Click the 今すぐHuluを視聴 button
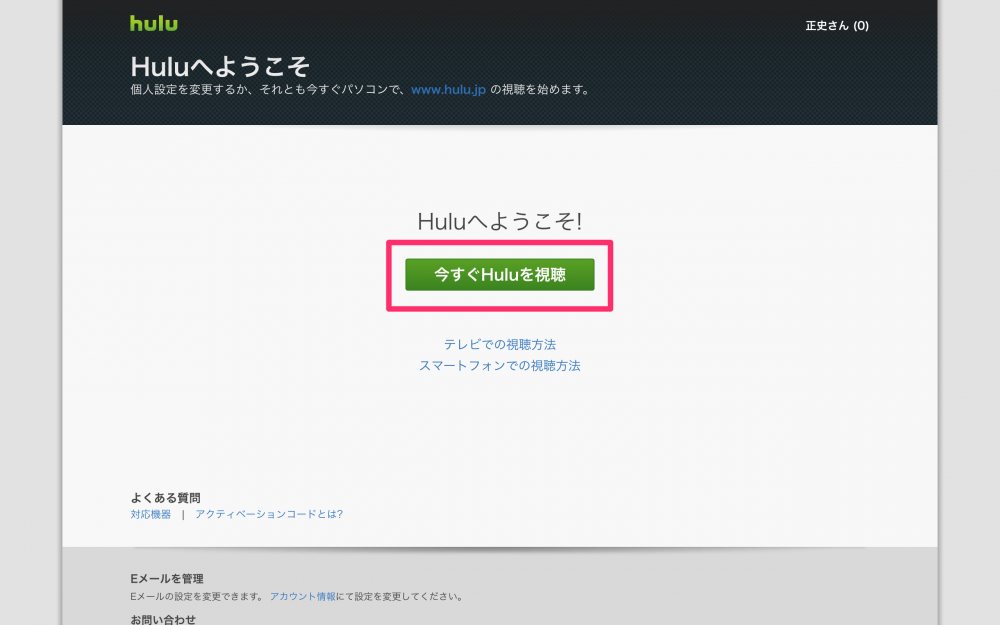Viewport: 1000px width, 625px height. tap(499, 274)
